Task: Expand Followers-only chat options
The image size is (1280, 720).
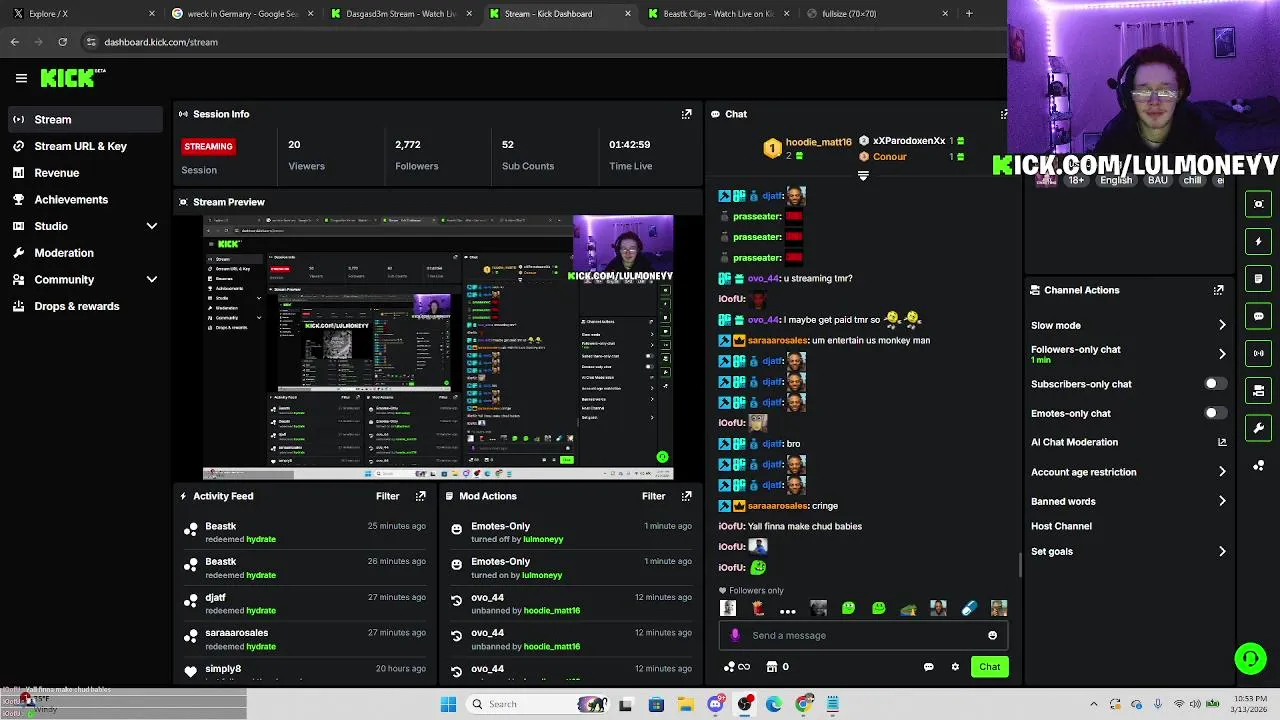Action: 1222,354
